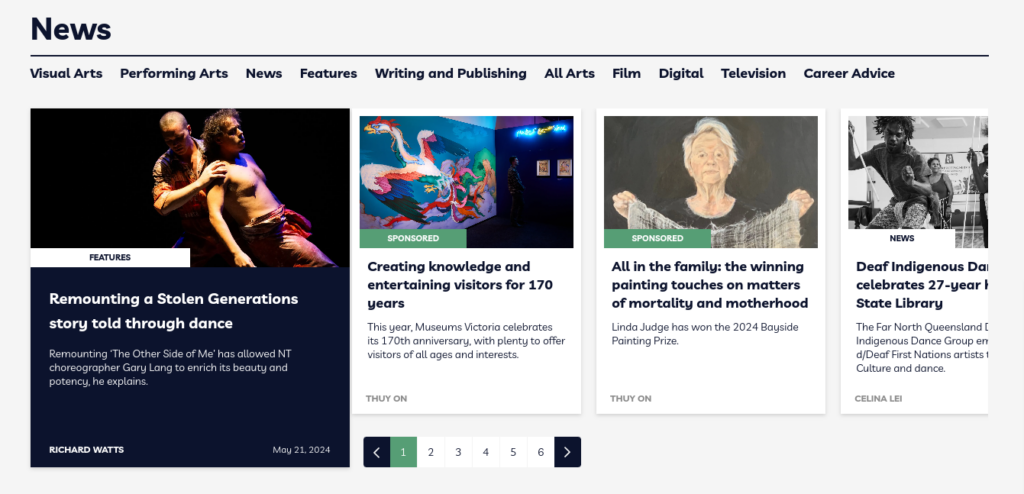Open Writing and Publishing category

click(451, 74)
